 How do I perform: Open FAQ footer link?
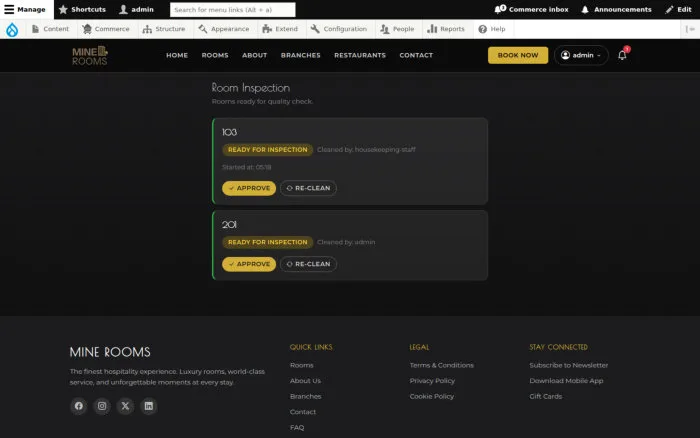[297, 428]
